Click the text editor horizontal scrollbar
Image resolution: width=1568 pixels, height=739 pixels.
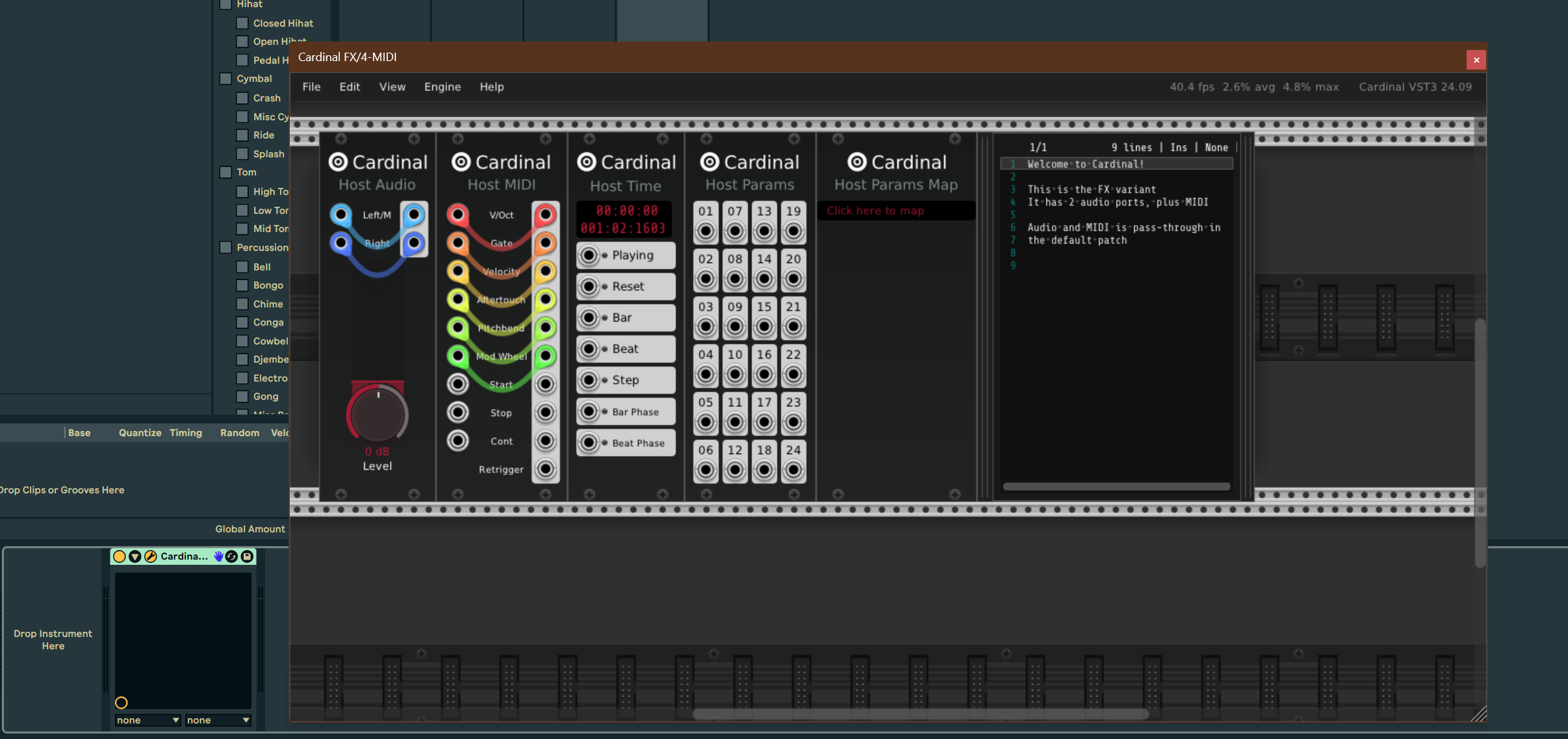[x=1116, y=486]
